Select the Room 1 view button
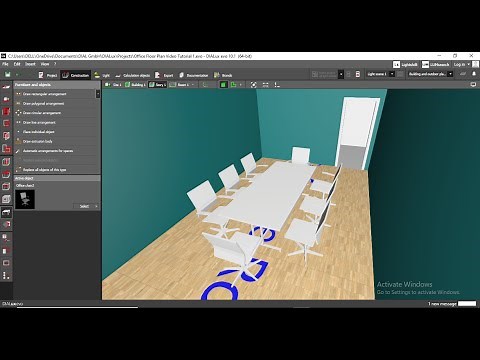Screen dimensions: 480x360 (179, 85)
